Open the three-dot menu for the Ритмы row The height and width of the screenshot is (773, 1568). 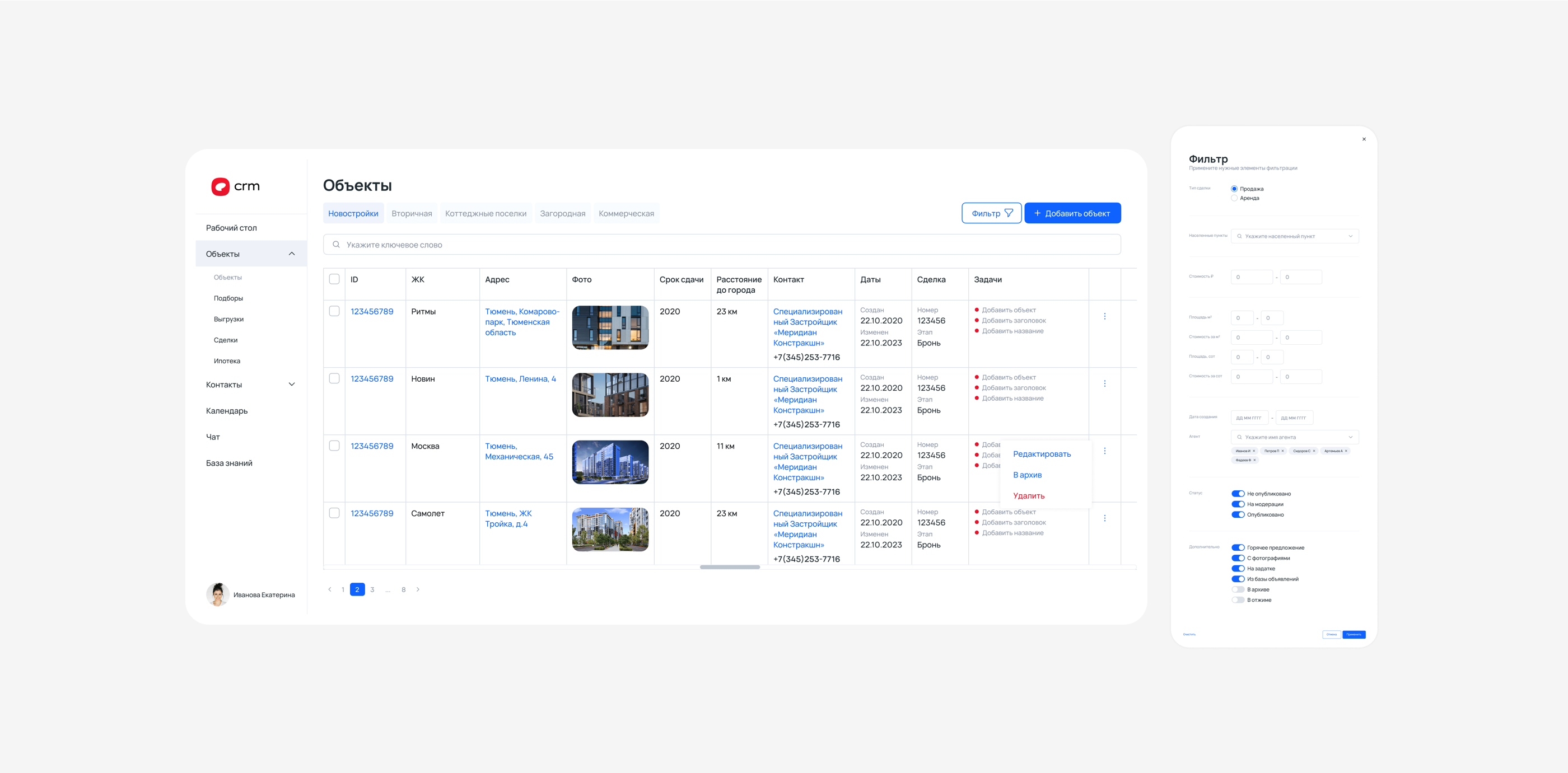coord(1104,316)
